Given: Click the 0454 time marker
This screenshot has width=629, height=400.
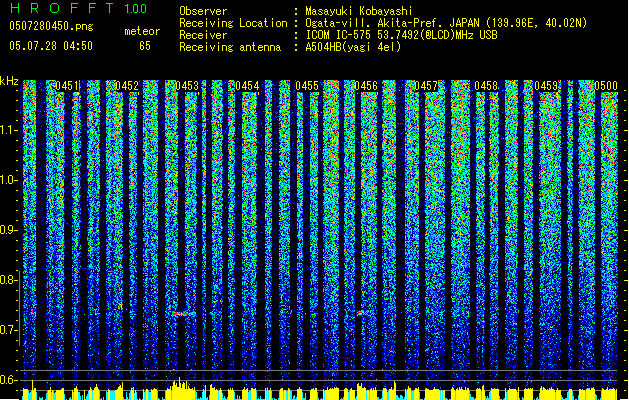Looking at the screenshot, I should click(x=247, y=86).
